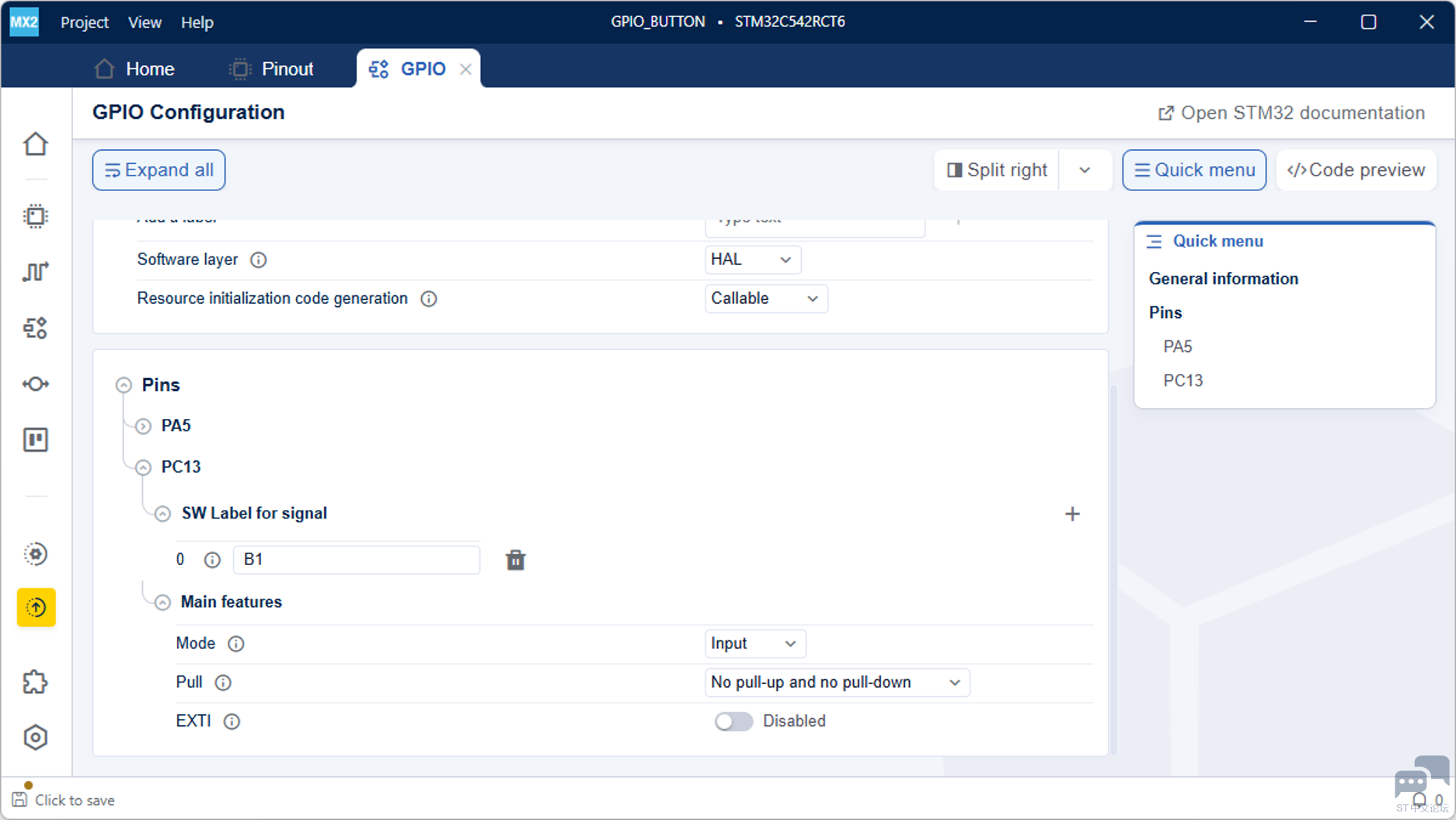Open the puzzle piece extensions icon

point(36,682)
